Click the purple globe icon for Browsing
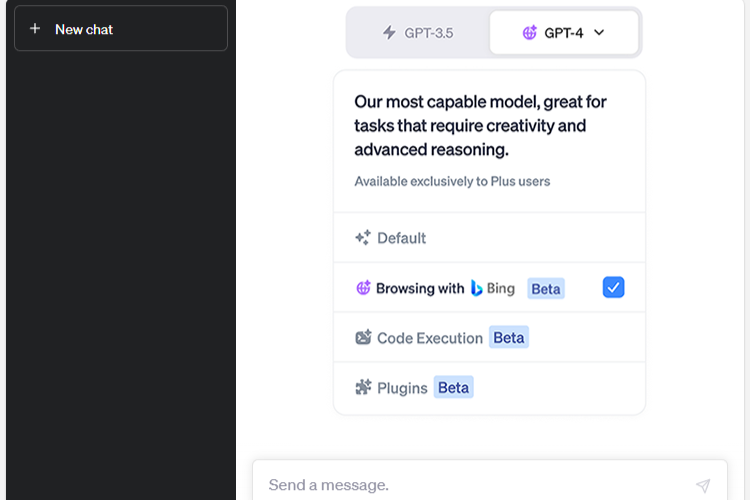The height and width of the screenshot is (500, 750). (x=363, y=288)
